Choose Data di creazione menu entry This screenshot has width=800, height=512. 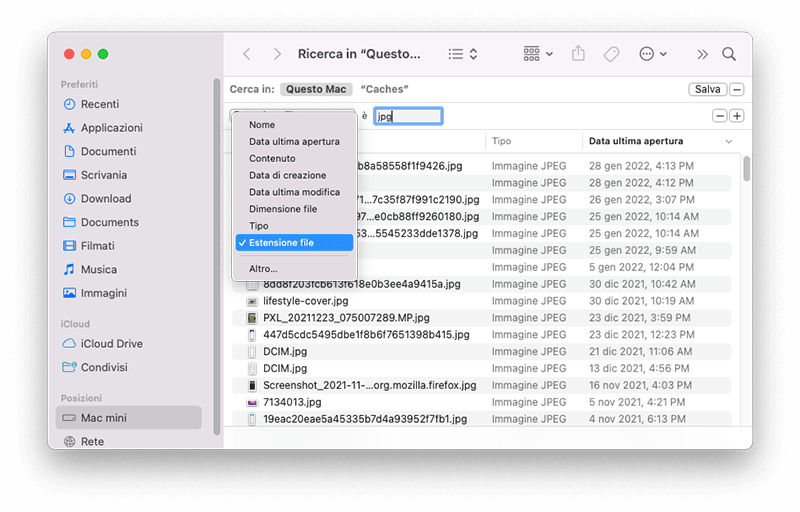point(294,175)
